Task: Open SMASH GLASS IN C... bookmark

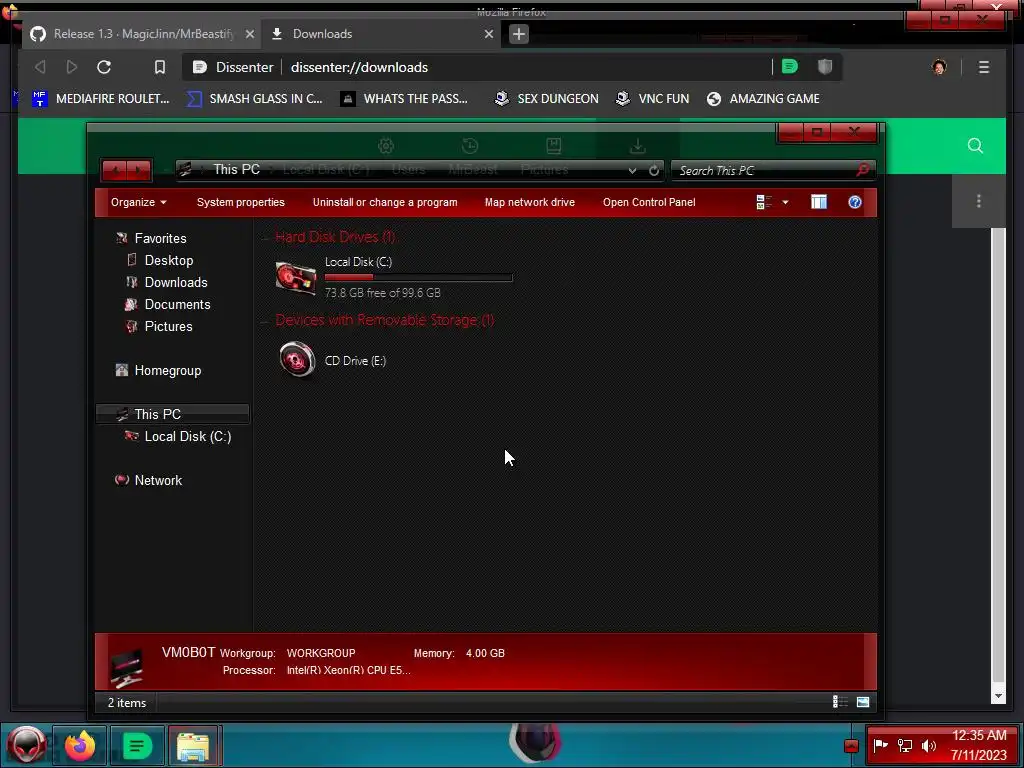Action: 255,99
